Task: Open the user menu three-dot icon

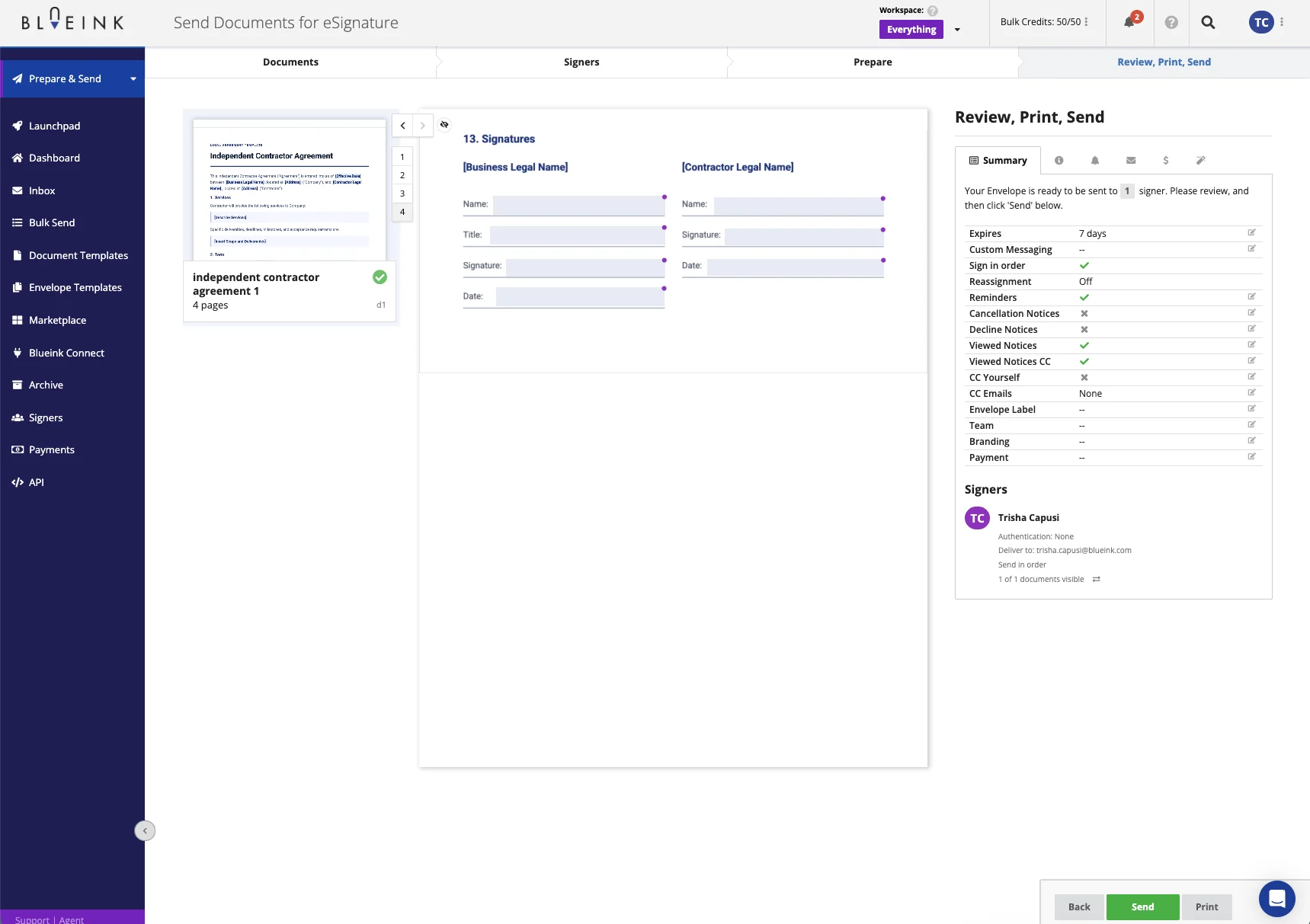Action: pos(1282,22)
